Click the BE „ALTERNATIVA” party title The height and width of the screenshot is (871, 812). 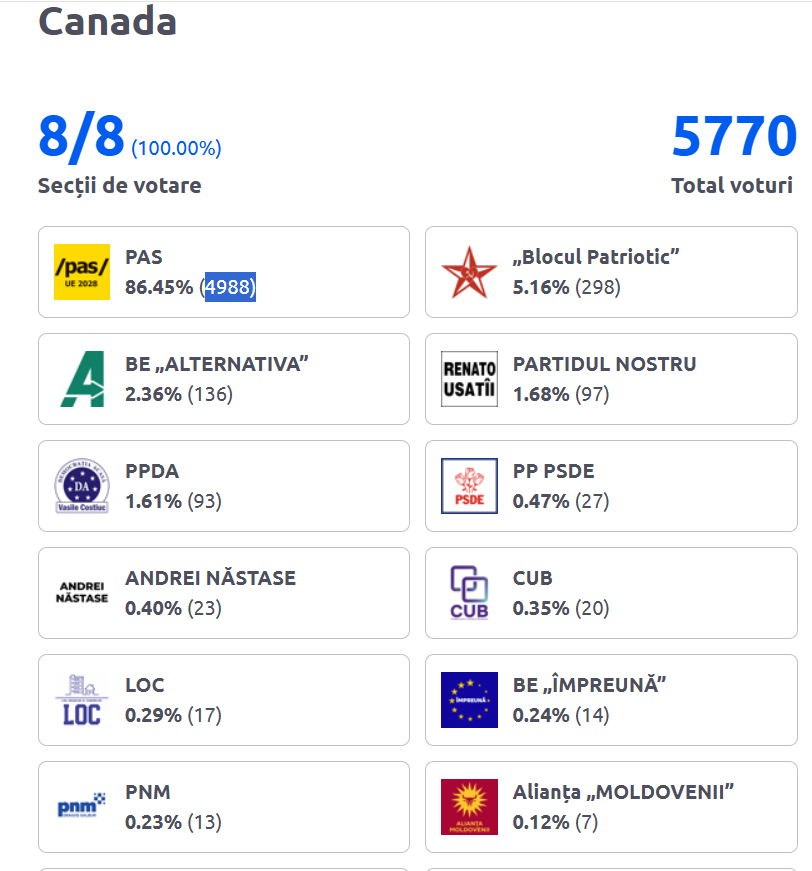[x=217, y=364]
